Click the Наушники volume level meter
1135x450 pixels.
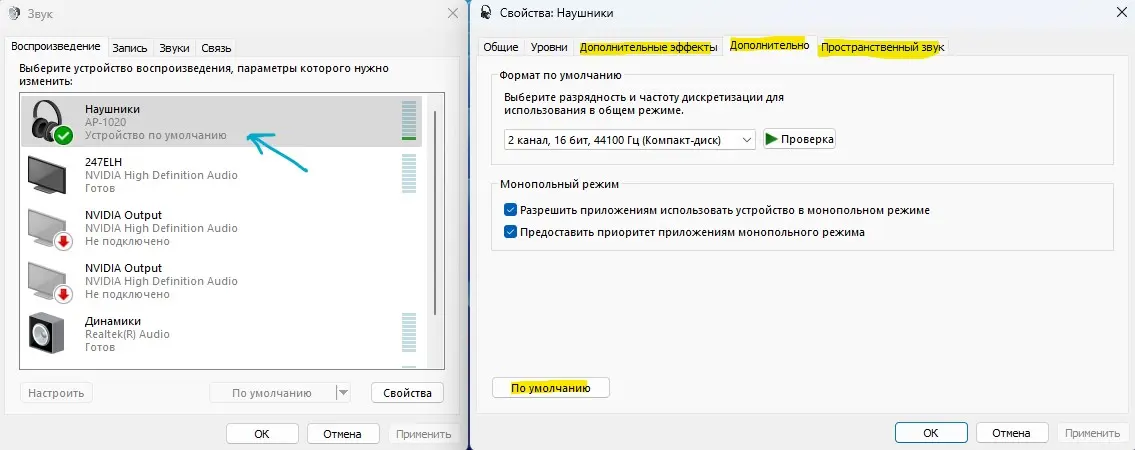[409, 121]
